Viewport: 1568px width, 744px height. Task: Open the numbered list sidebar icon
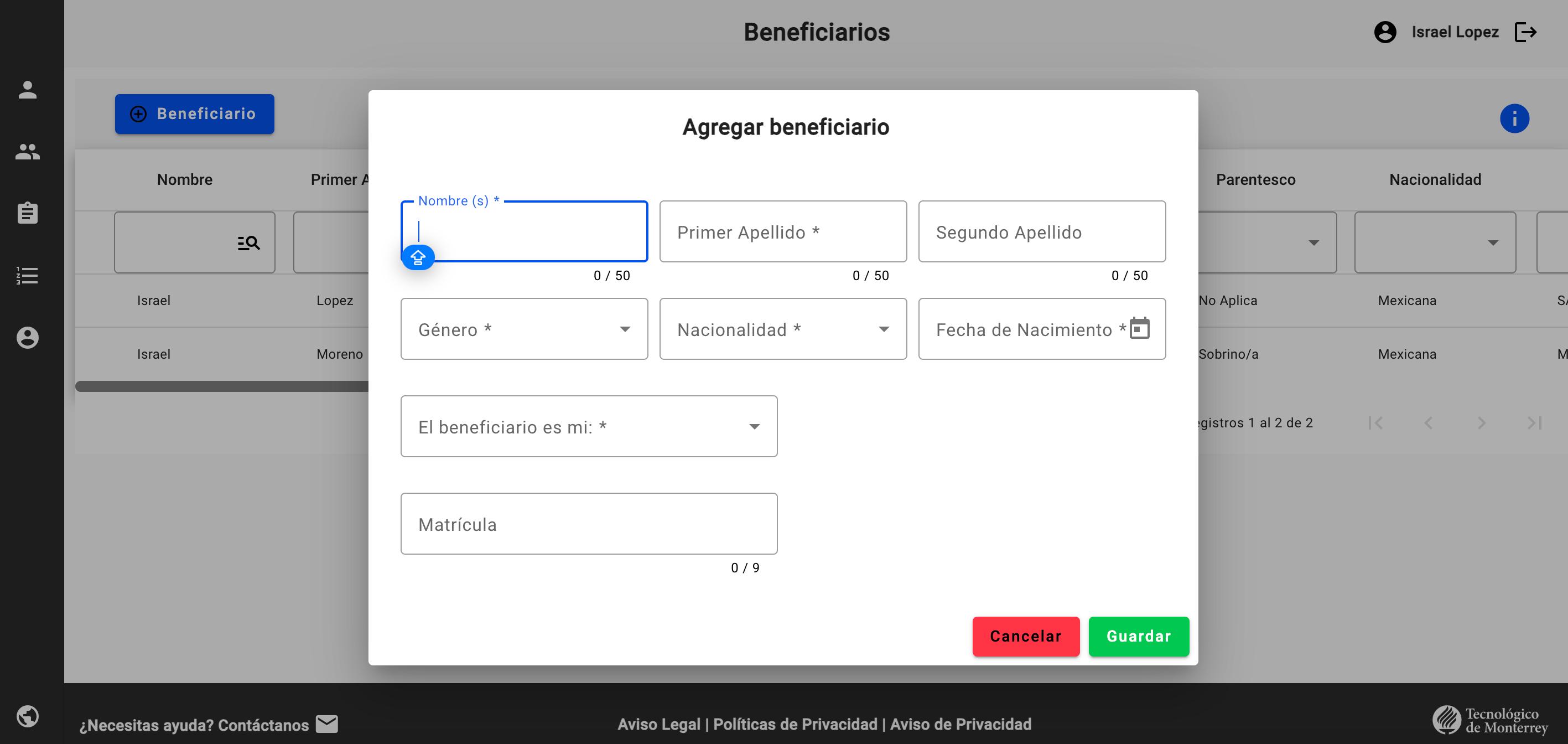pyautogui.click(x=28, y=275)
